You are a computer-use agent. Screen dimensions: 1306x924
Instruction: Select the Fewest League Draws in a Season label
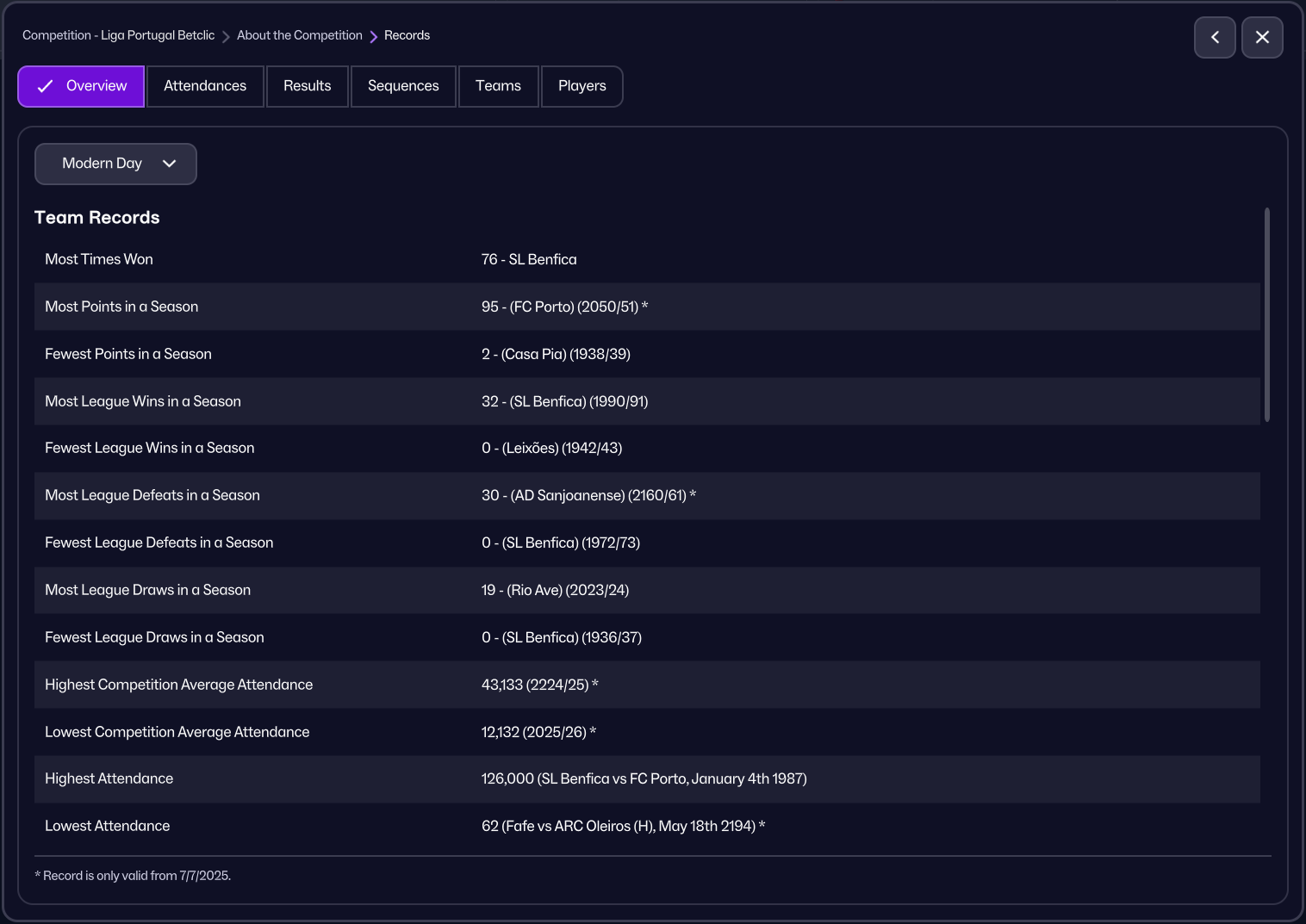pyautogui.click(x=155, y=637)
